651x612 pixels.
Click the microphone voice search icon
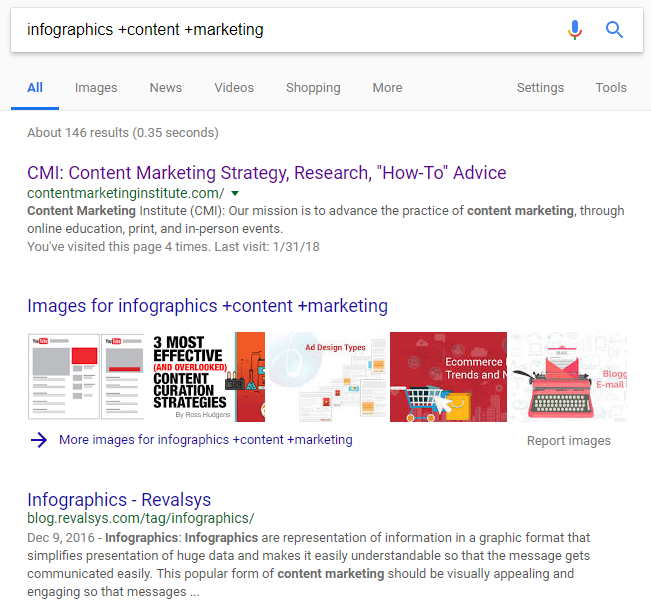coord(575,30)
